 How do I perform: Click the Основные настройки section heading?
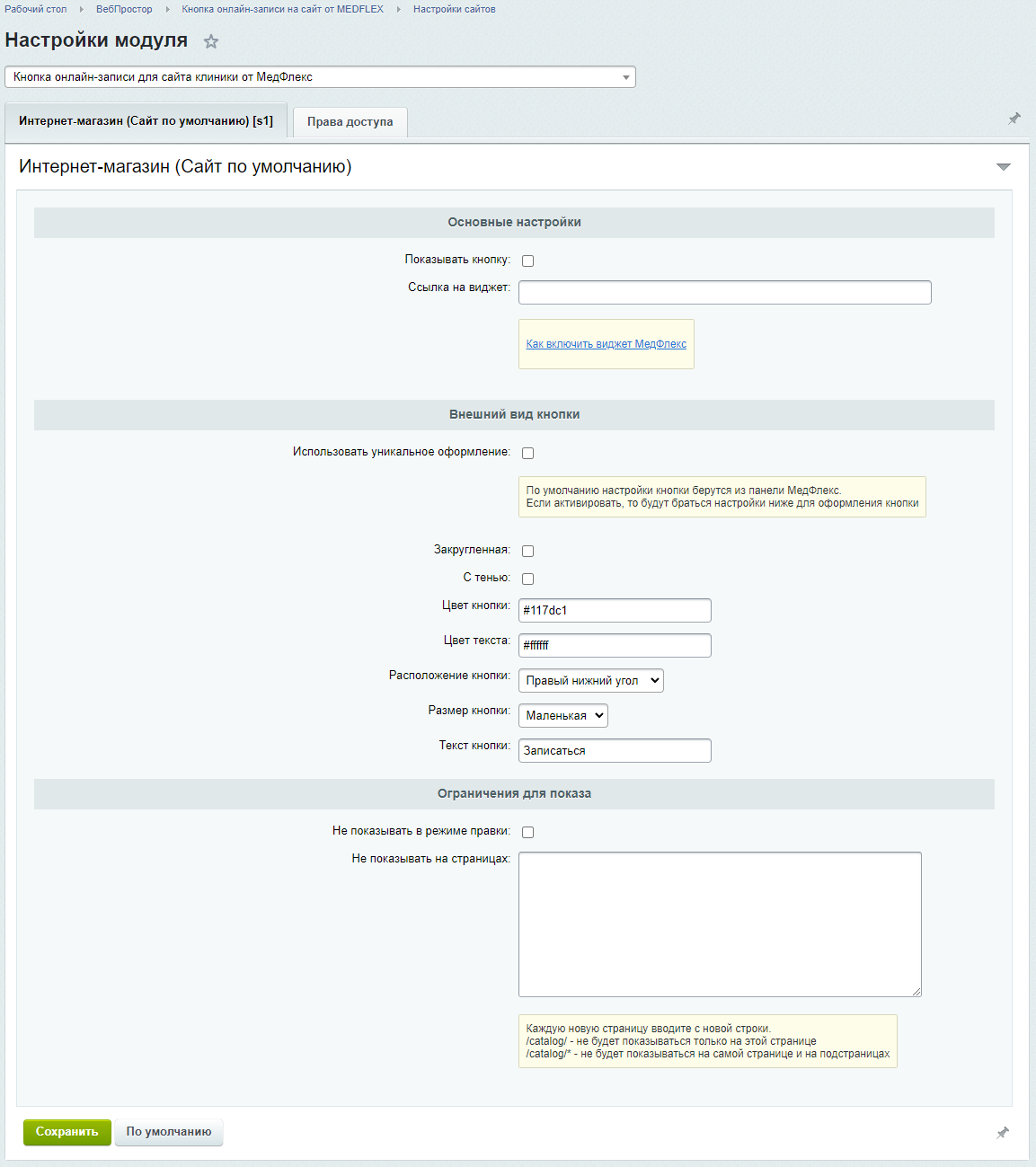514,223
